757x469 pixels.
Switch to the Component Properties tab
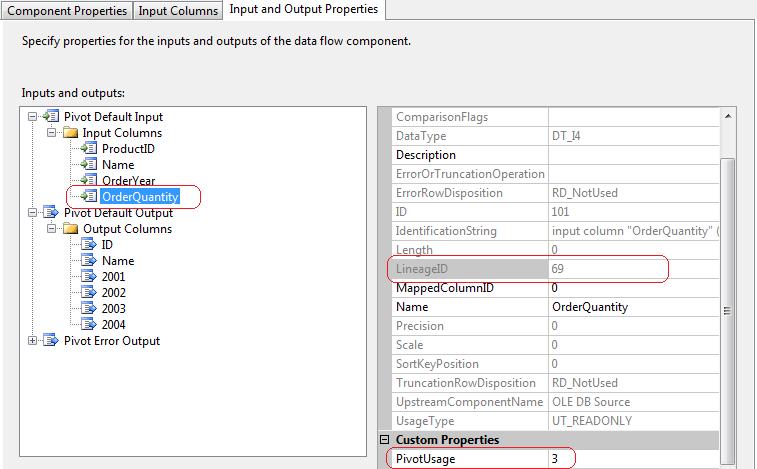tap(67, 10)
